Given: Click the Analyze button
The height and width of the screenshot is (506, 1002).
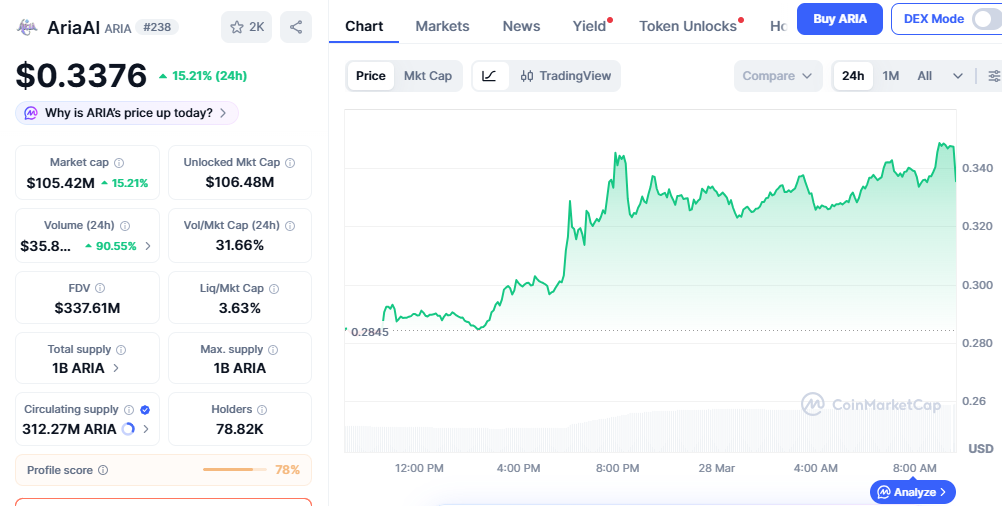Looking at the screenshot, I should click(913, 492).
